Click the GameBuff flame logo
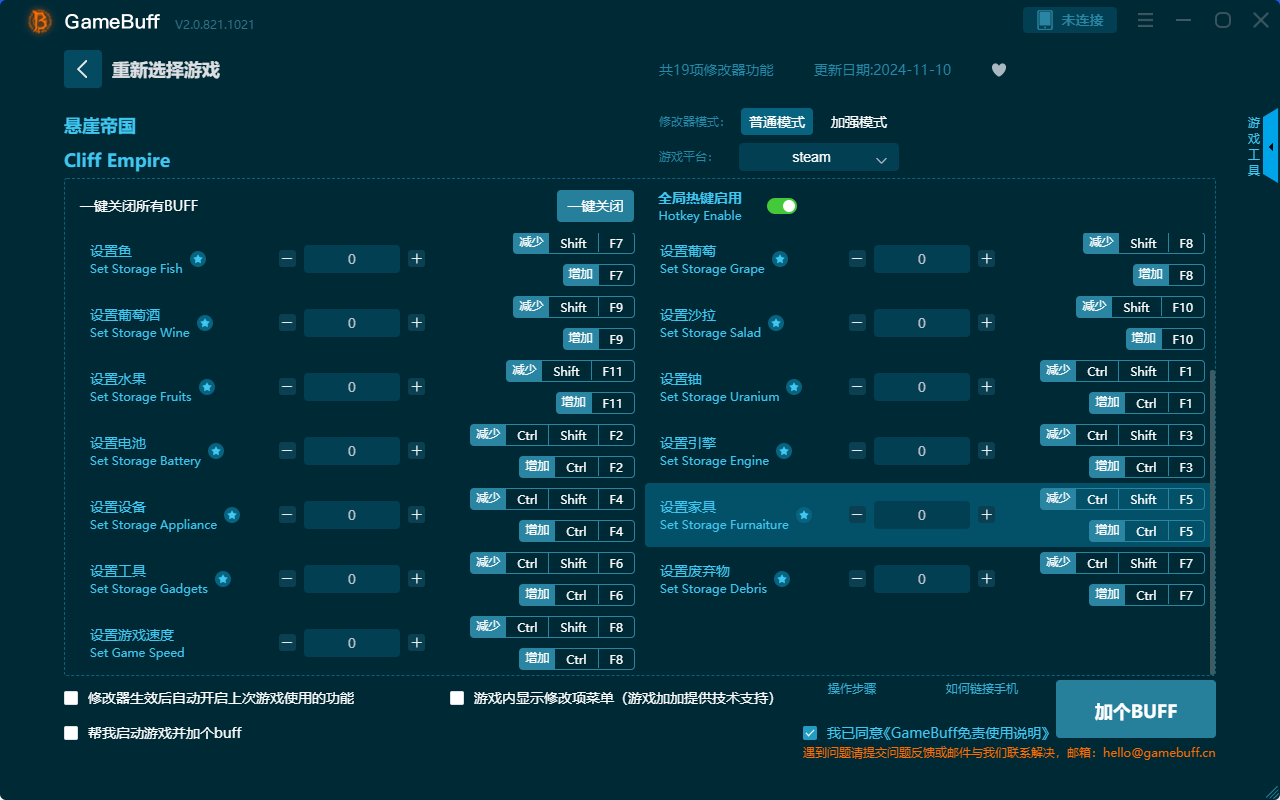 click(38, 21)
